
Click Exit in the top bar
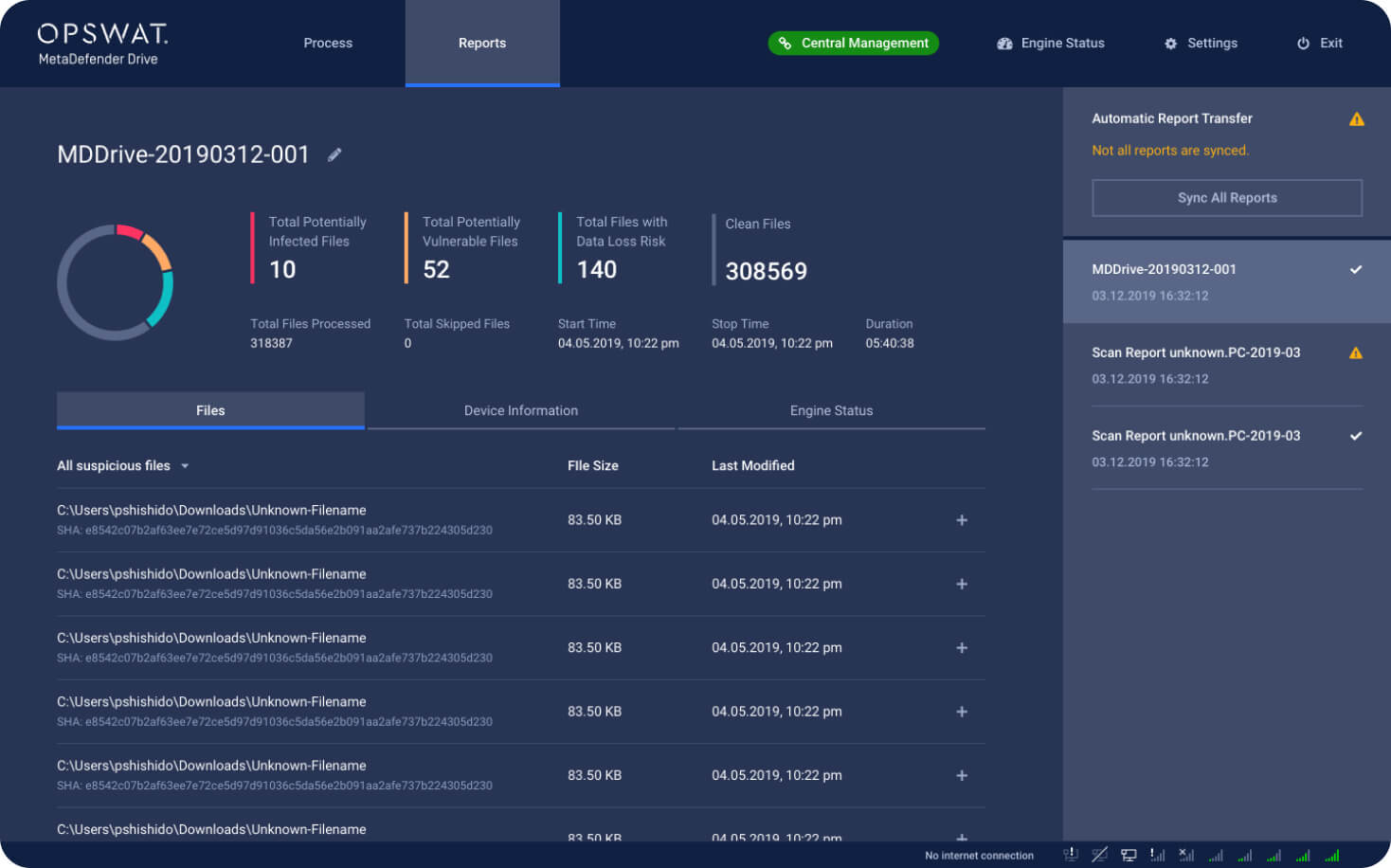click(1319, 43)
